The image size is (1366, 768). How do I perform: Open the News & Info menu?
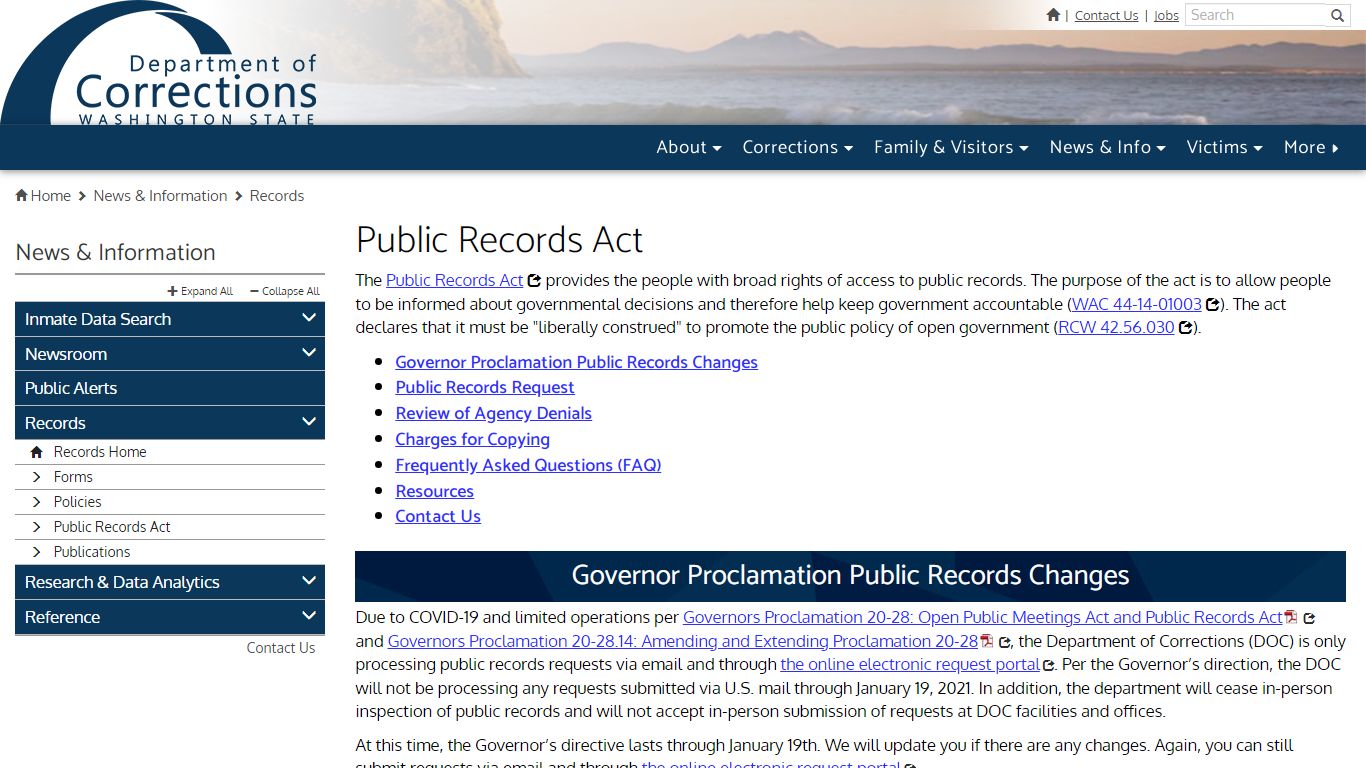click(x=1107, y=147)
